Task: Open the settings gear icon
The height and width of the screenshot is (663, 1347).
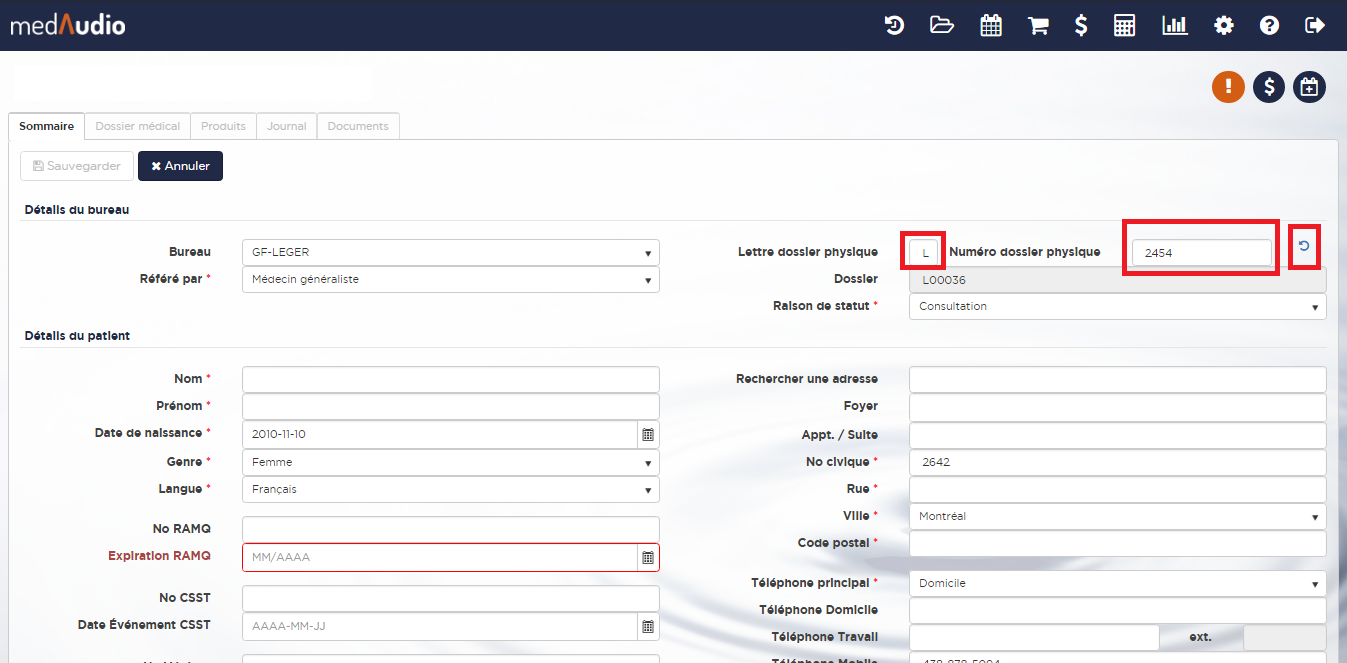Action: (x=1223, y=26)
